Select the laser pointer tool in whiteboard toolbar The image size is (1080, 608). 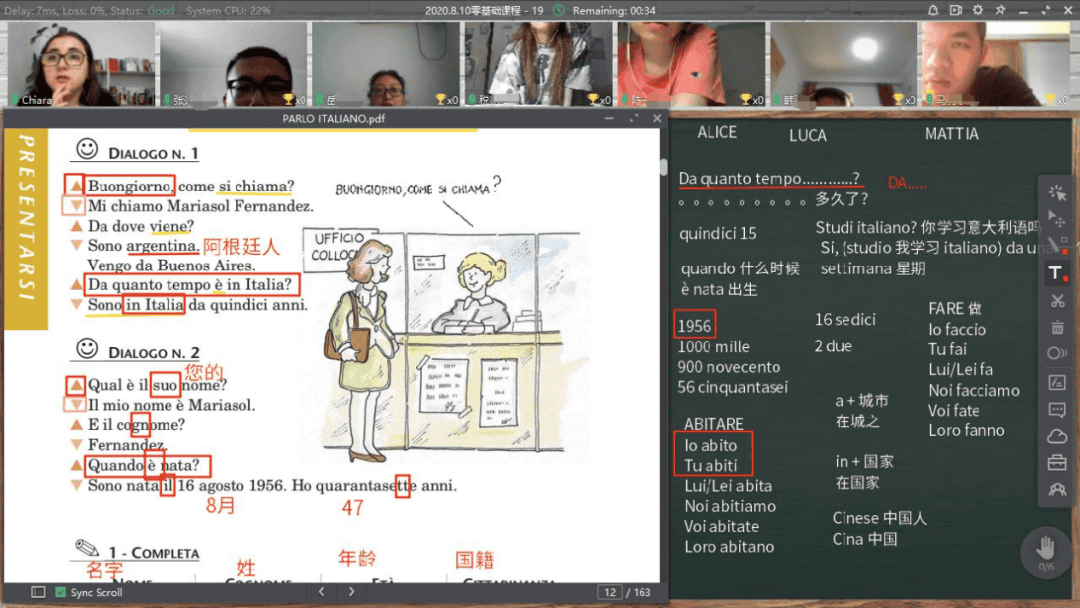point(1057,193)
